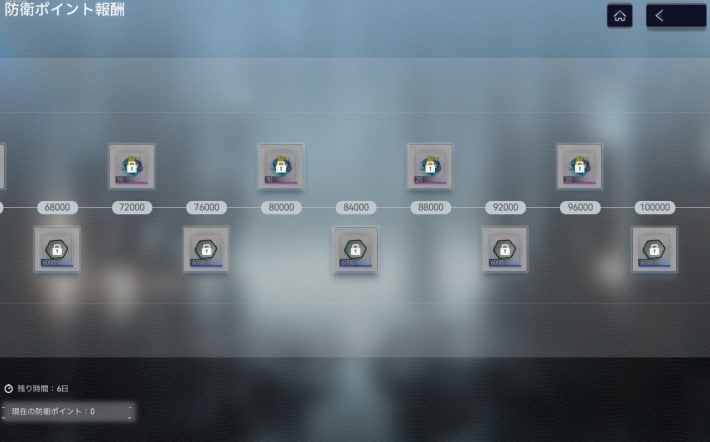The width and height of the screenshot is (710, 442).
Task: Select the 80000 point milestone marker
Action: [281, 207]
